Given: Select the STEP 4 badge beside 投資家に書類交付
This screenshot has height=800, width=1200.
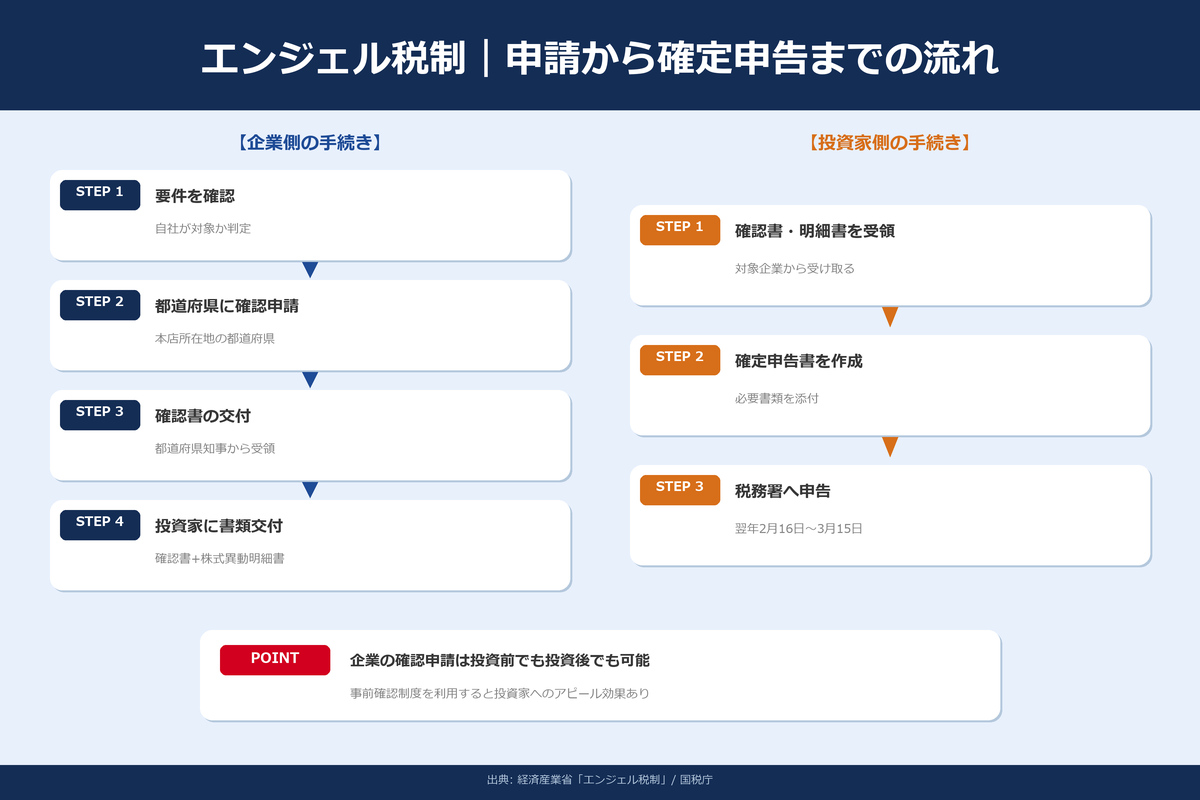Looking at the screenshot, I should pos(99,524).
